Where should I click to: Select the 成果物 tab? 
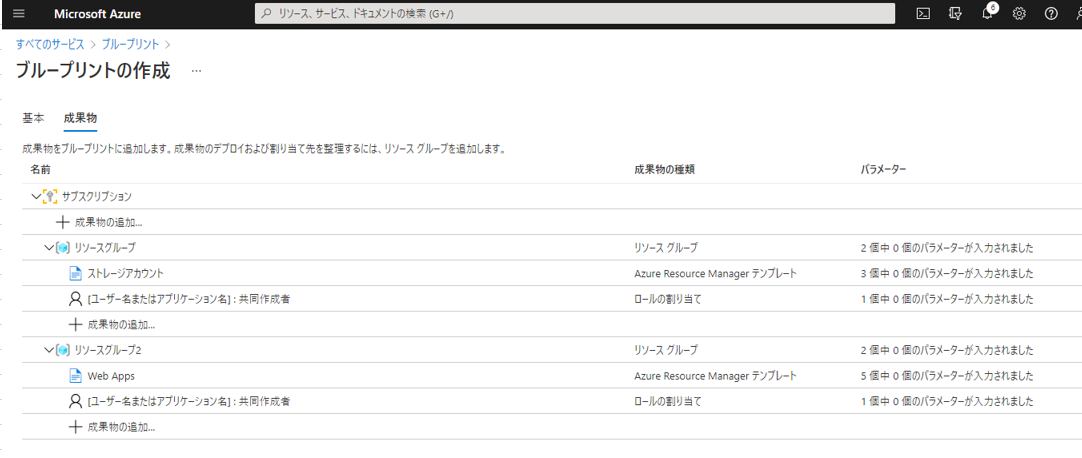coord(80,118)
